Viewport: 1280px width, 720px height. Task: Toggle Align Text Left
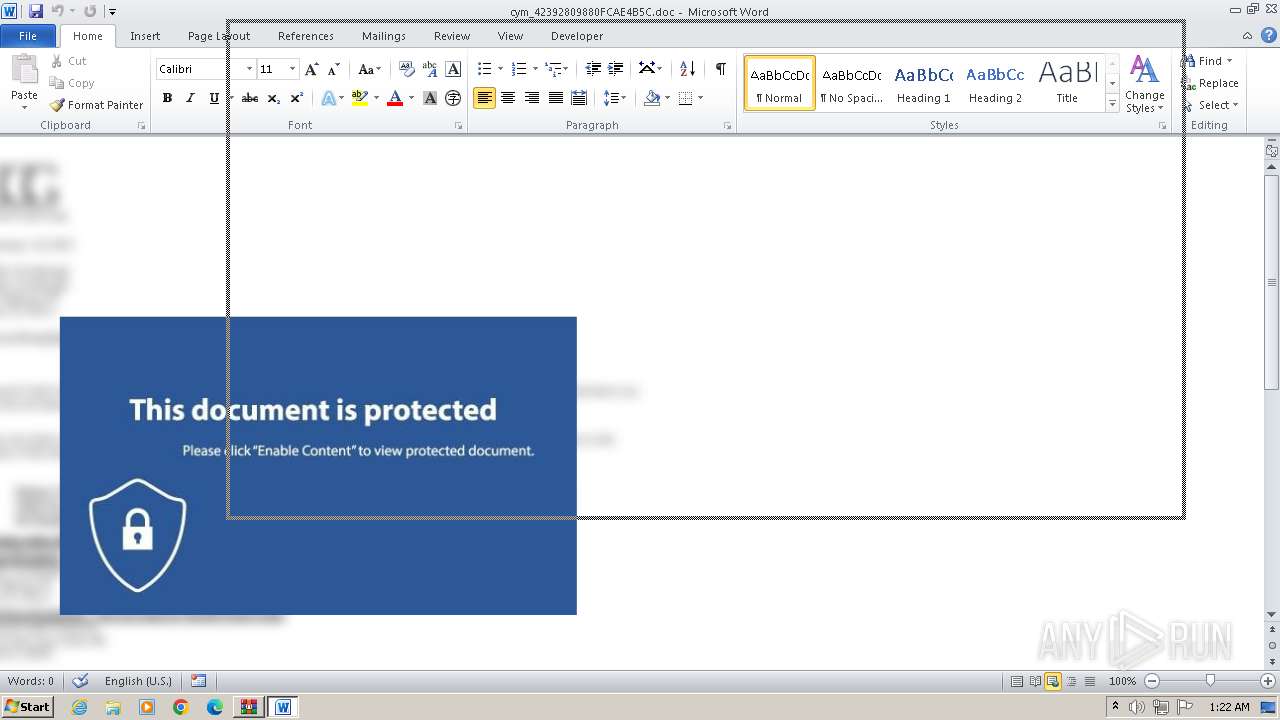pos(484,98)
